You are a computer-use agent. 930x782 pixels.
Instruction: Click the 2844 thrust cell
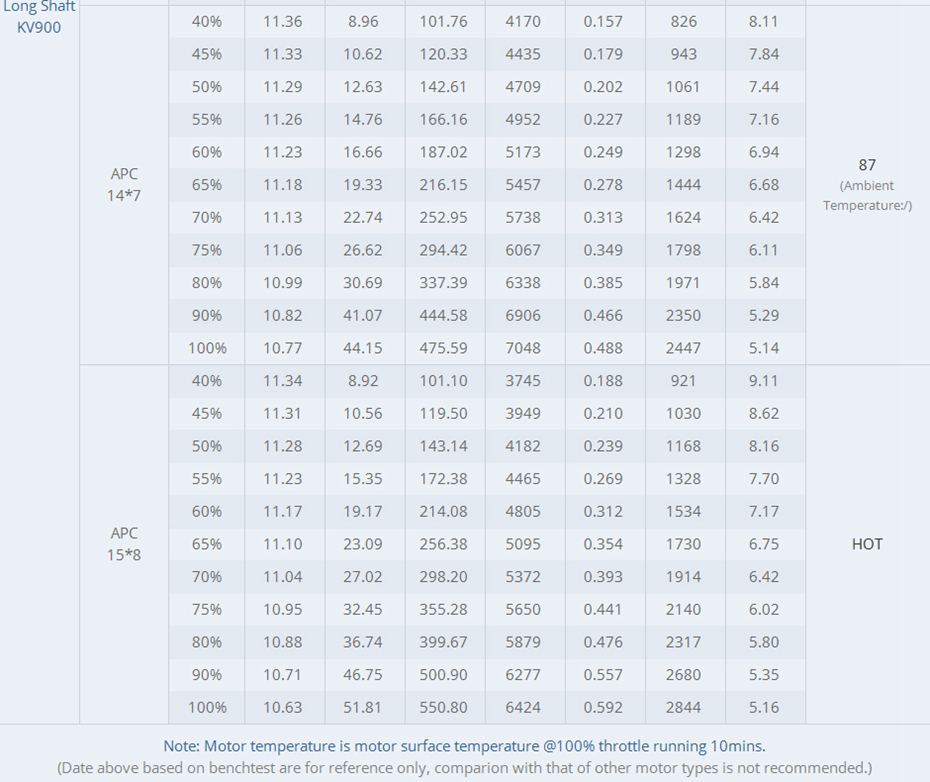coord(683,707)
